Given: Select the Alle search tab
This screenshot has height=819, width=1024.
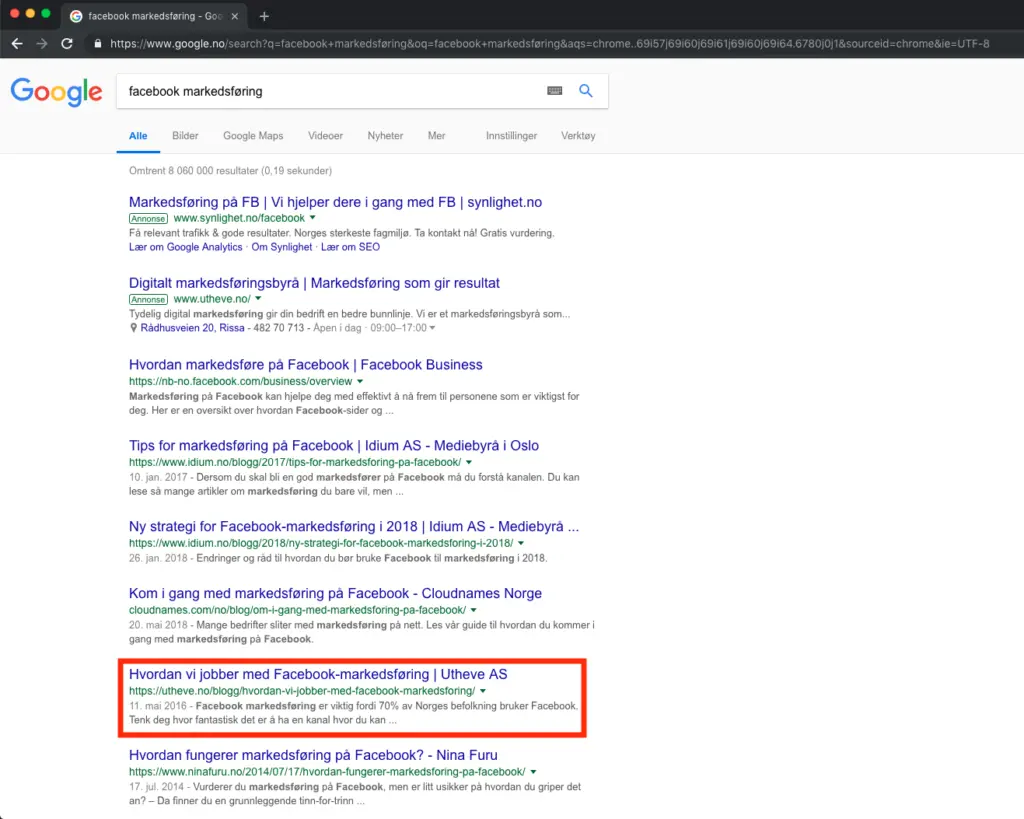Looking at the screenshot, I should [138, 136].
